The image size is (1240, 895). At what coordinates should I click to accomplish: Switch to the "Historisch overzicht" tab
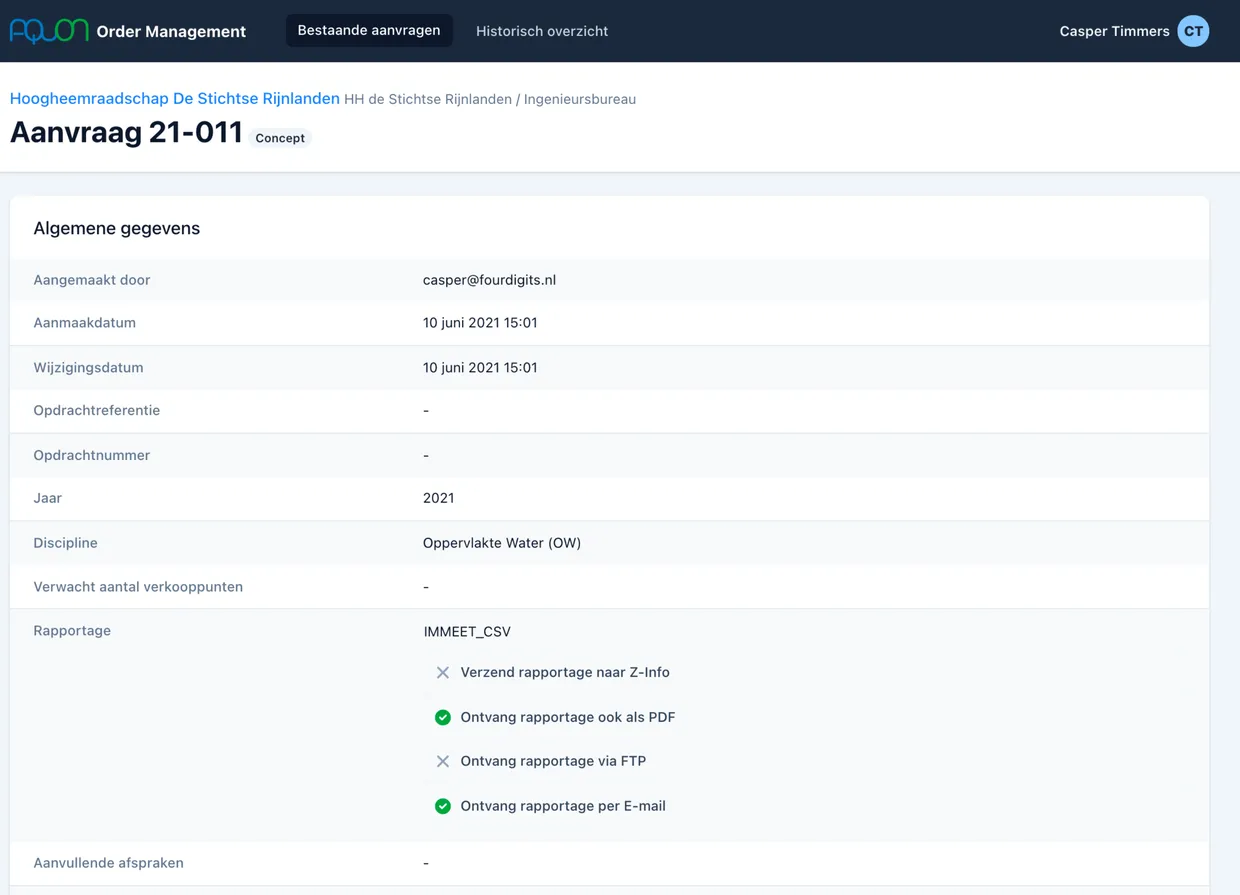[x=541, y=31]
